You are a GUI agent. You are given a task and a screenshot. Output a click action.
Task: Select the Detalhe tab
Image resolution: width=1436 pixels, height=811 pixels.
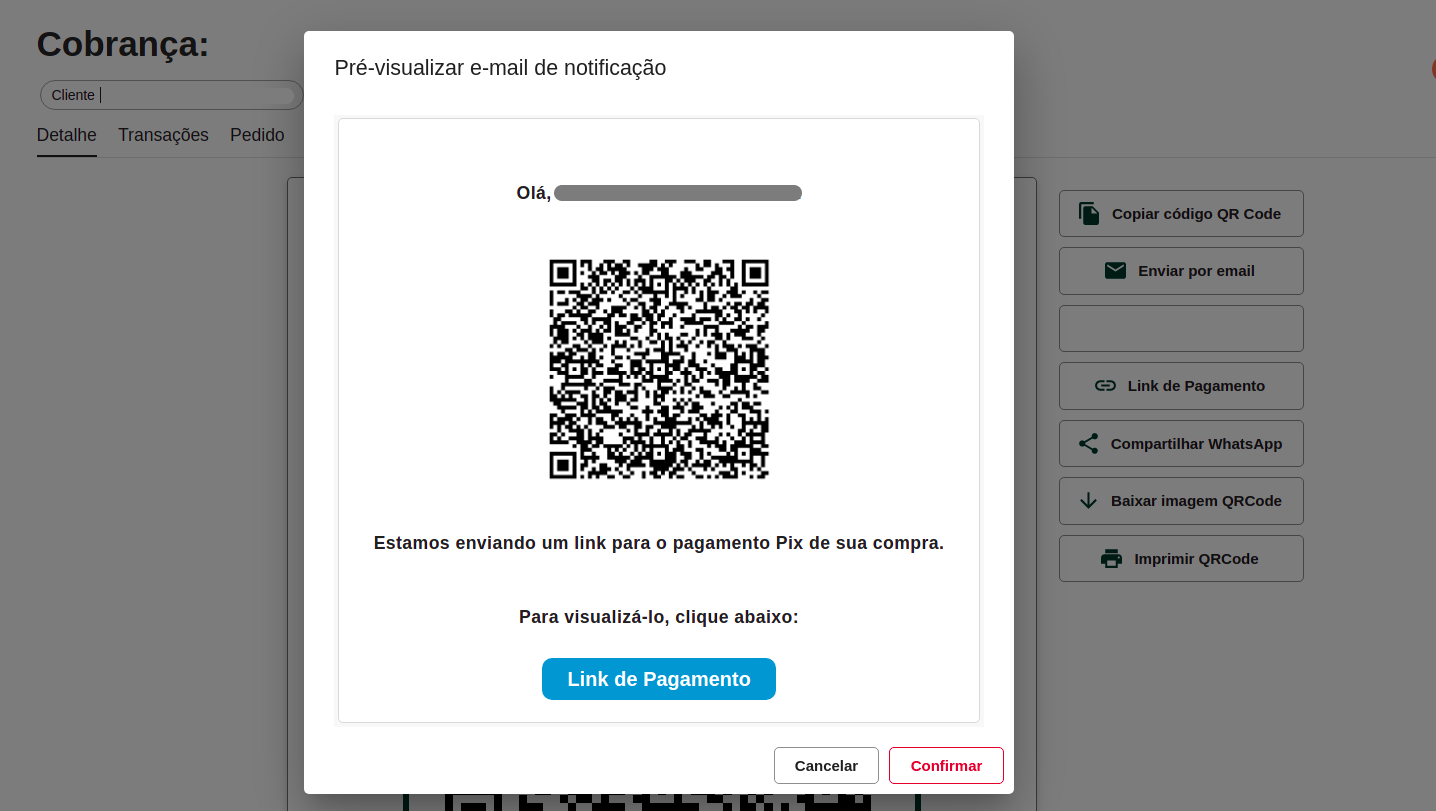point(66,134)
